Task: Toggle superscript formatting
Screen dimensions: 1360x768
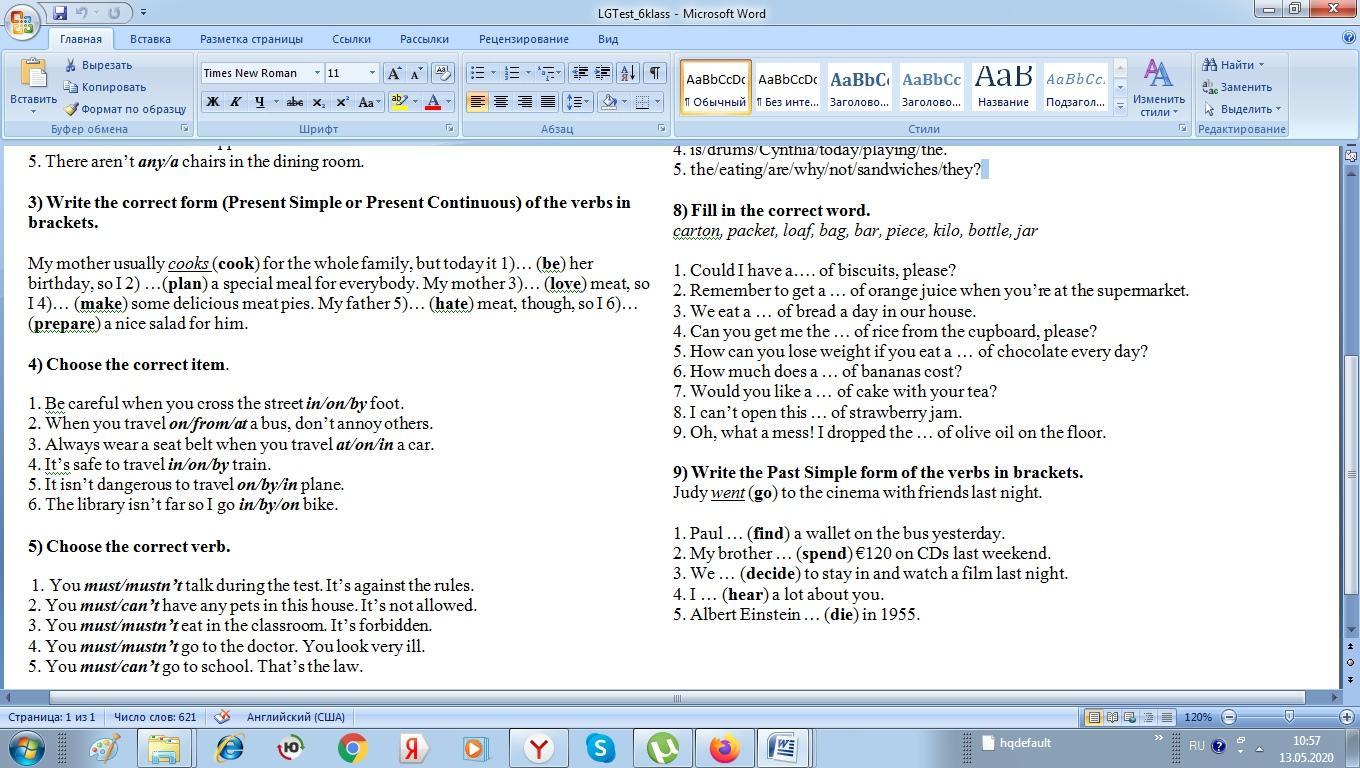Action: tap(342, 102)
